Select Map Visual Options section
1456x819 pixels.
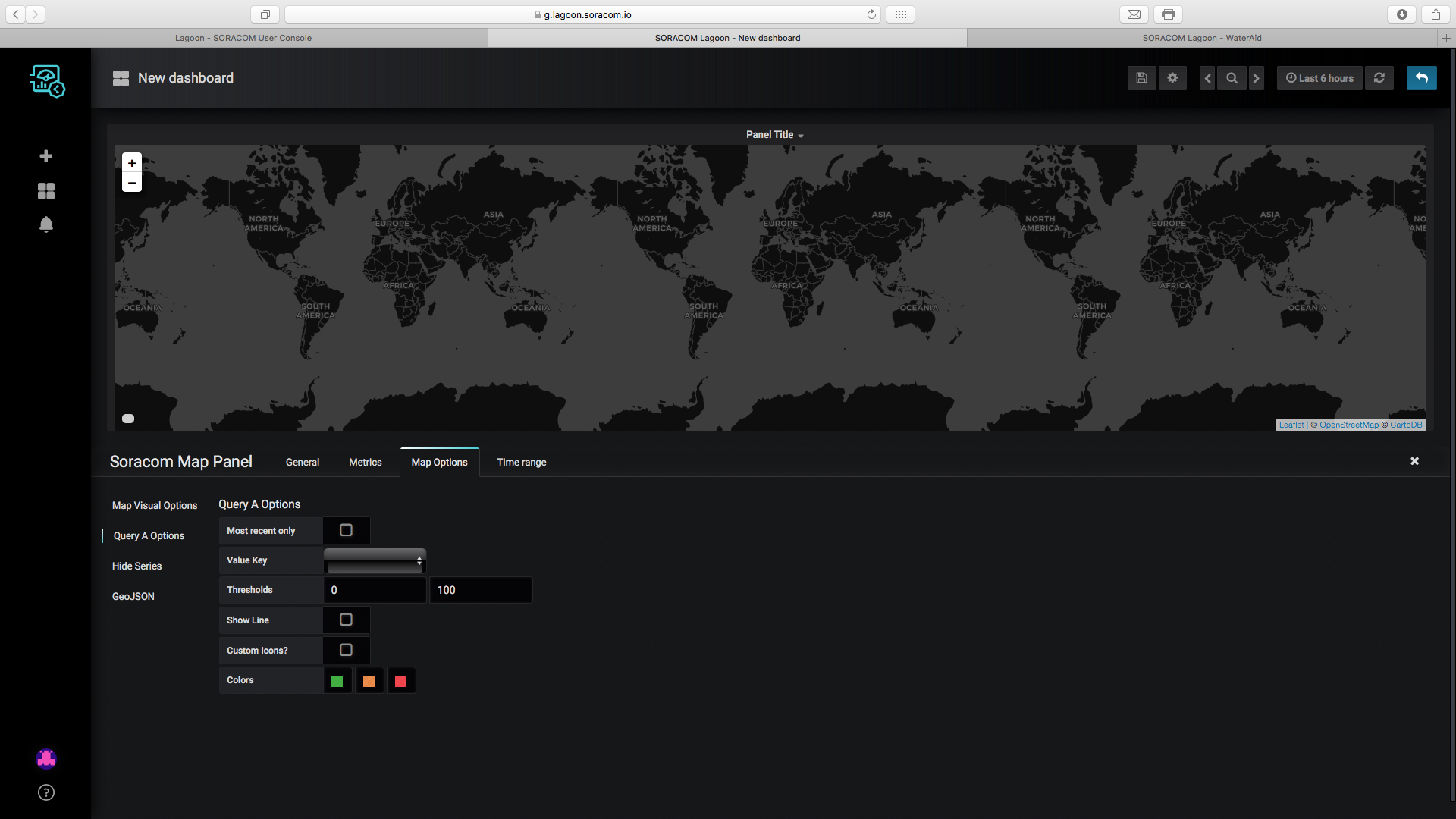tap(155, 505)
